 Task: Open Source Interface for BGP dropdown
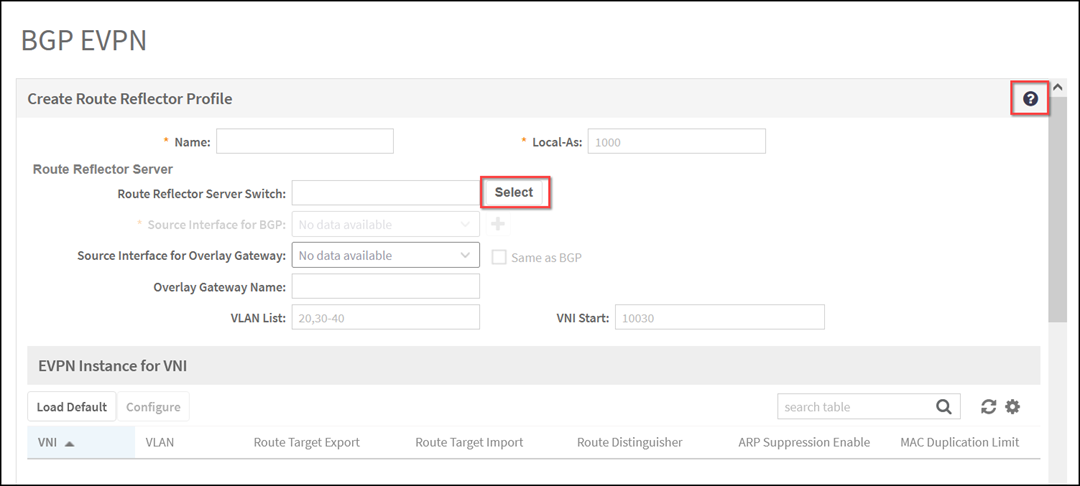pos(386,224)
